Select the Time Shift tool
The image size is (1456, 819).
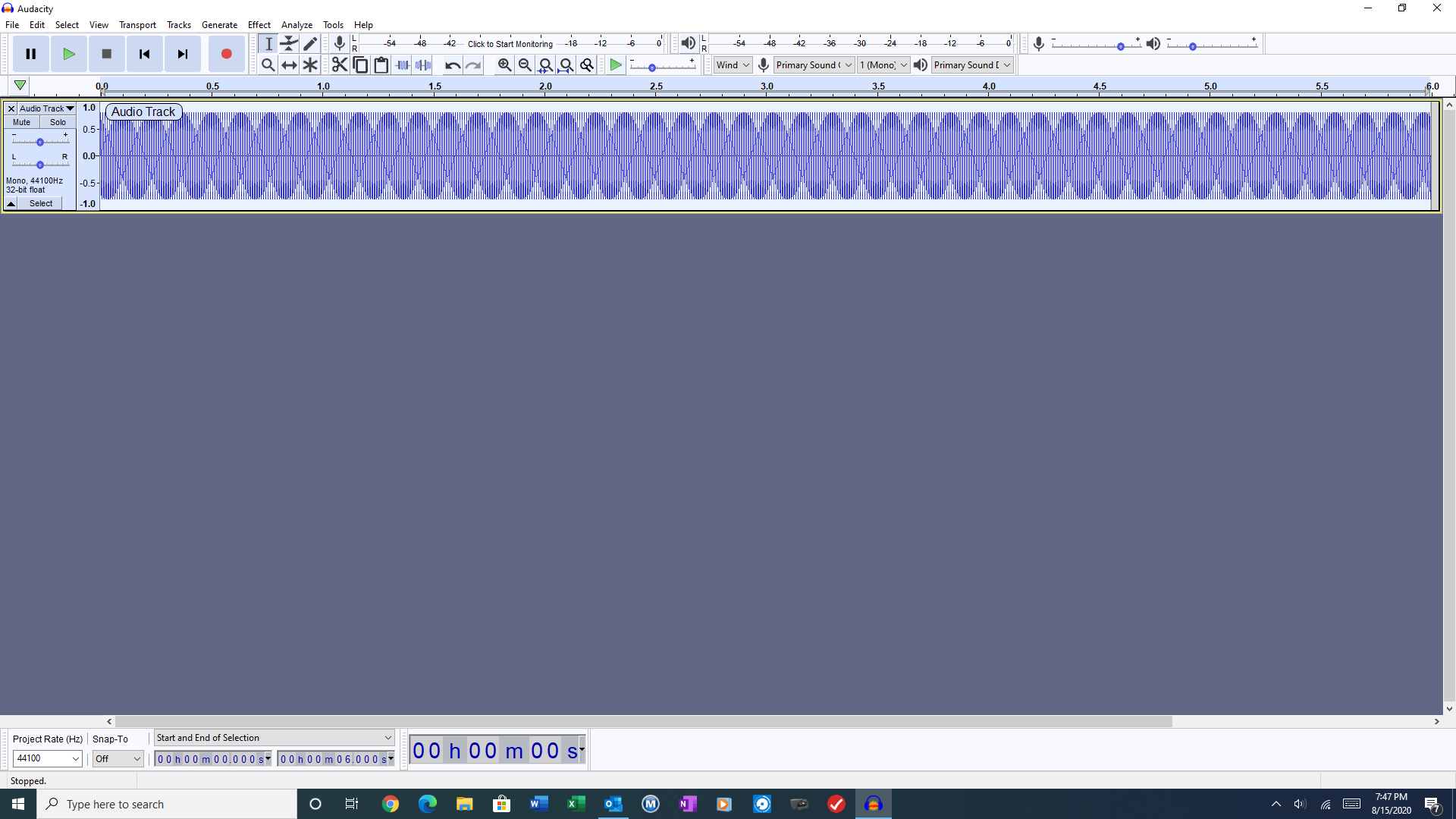(289, 65)
